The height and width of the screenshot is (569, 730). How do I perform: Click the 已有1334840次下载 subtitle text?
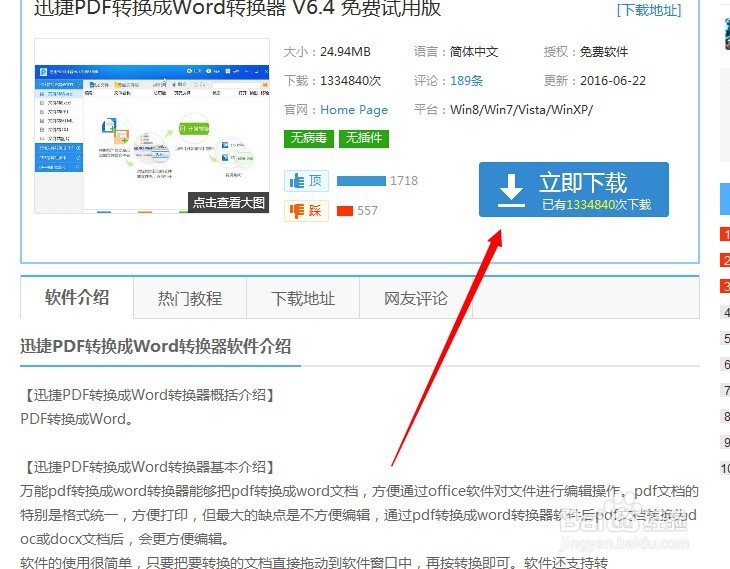pyautogui.click(x=596, y=204)
